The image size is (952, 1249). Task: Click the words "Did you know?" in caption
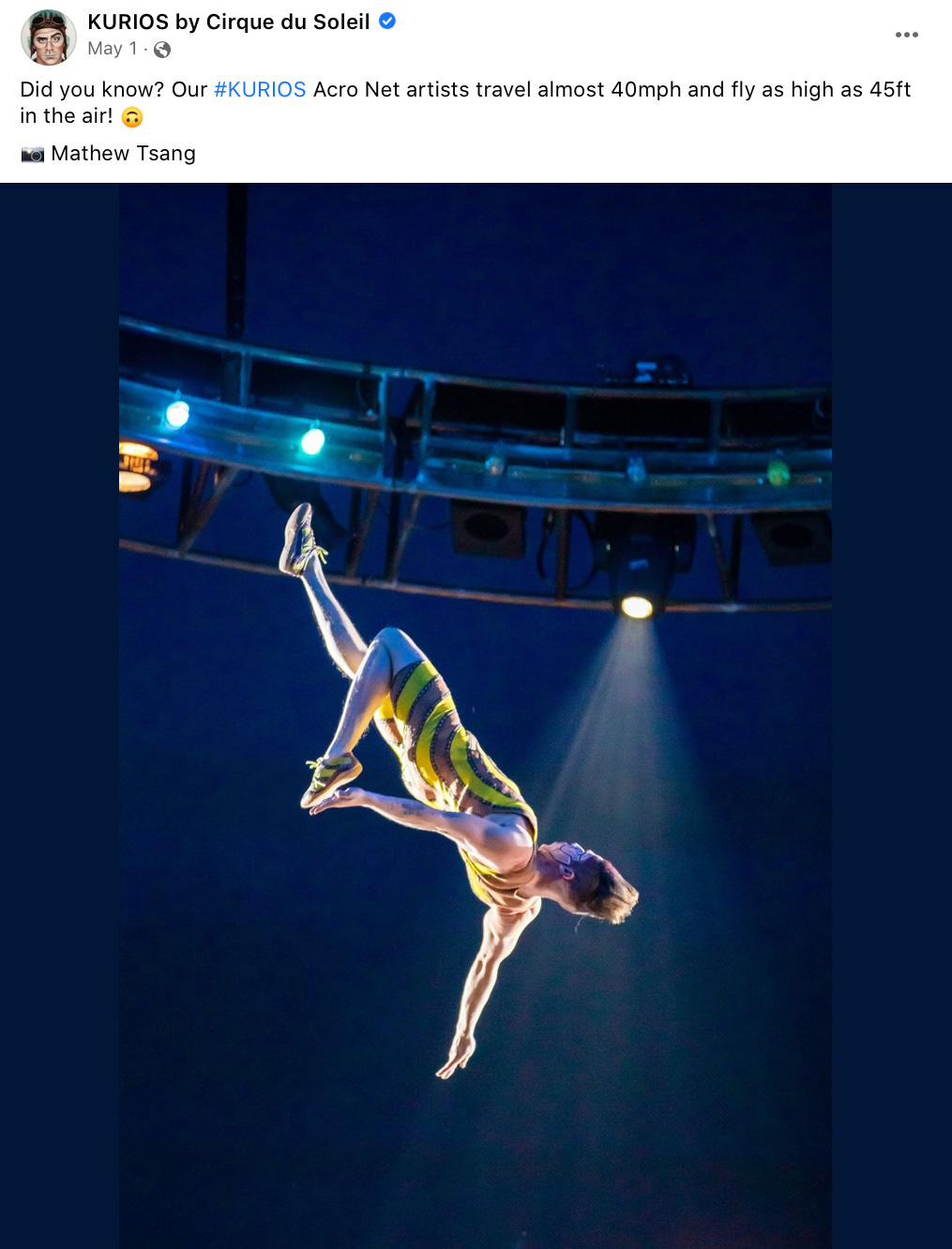pyautogui.click(x=93, y=90)
